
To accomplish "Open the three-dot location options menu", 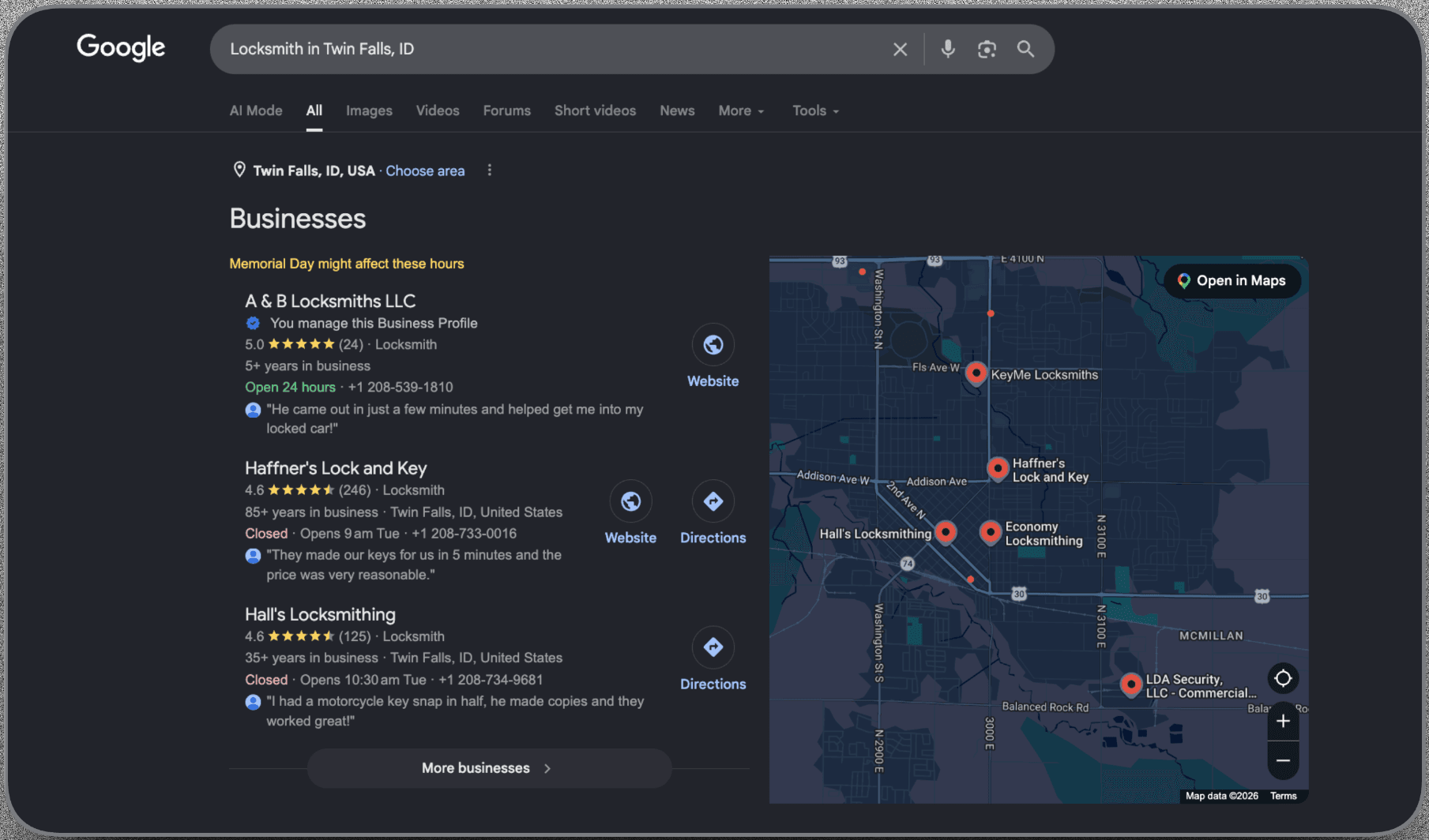I will [490, 171].
